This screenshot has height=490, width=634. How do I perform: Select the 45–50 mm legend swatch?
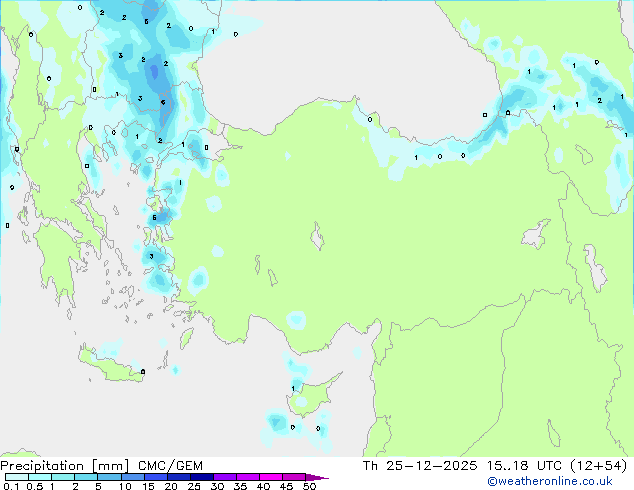[294, 477]
